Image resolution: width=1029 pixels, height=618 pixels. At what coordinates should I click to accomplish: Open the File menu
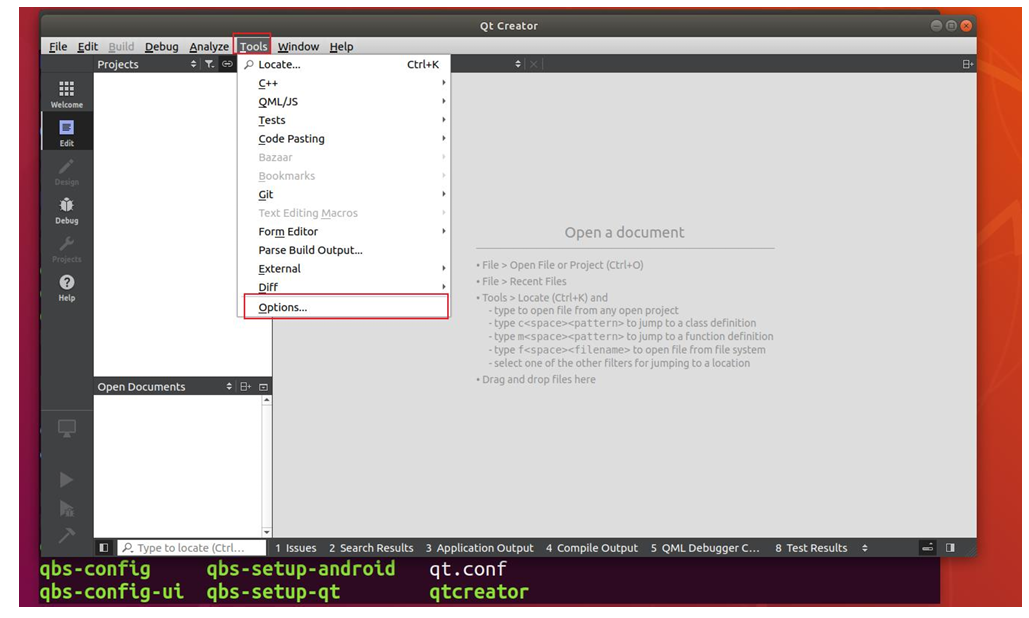pyautogui.click(x=58, y=46)
